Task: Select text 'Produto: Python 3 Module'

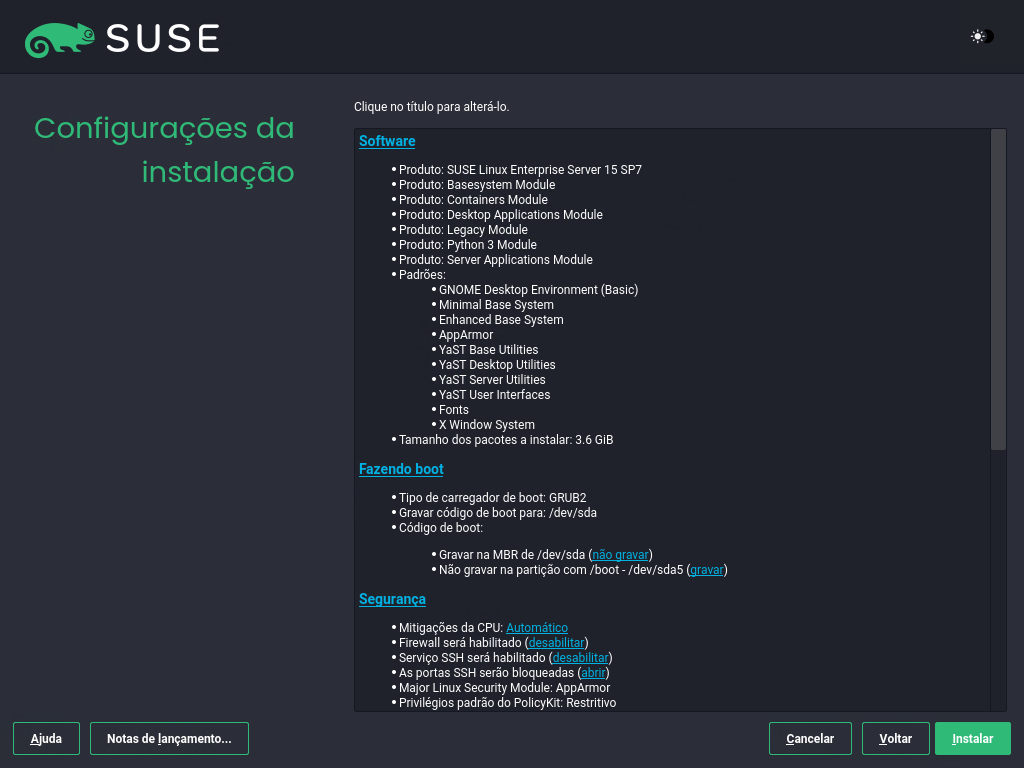Action: [x=468, y=245]
